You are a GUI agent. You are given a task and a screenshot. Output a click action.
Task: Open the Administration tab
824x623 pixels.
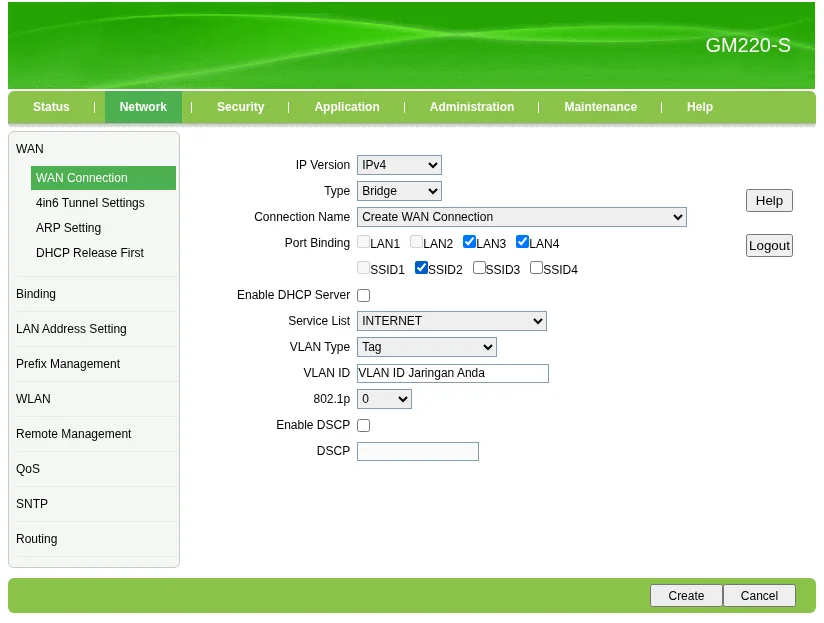coord(472,107)
